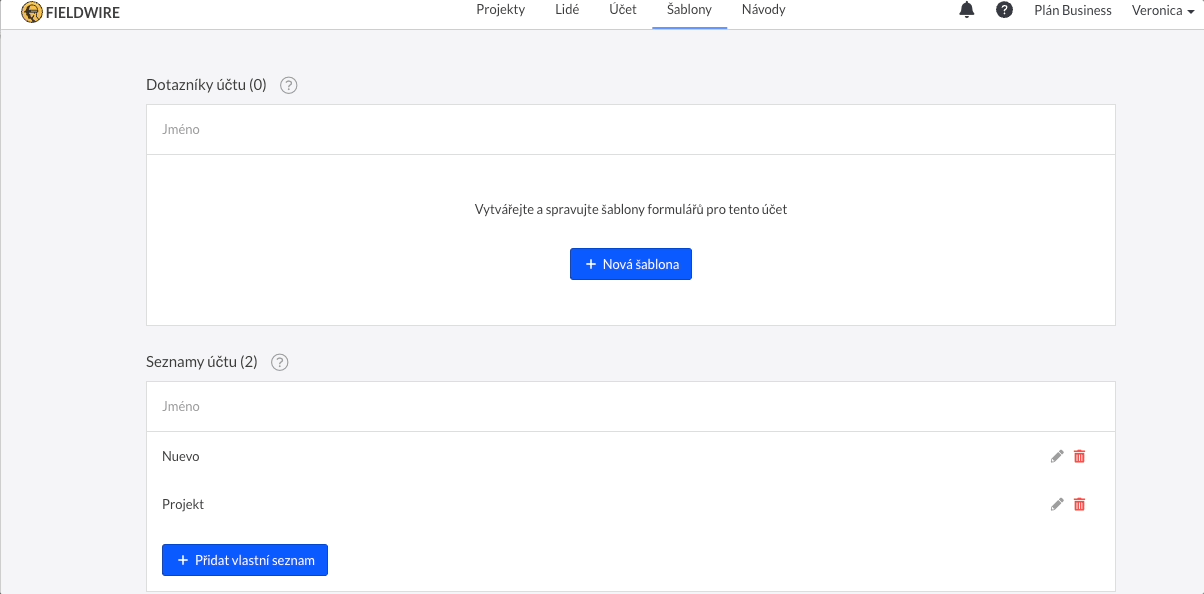Delete the Projekt list with trash icon
This screenshot has width=1204, height=594.
[1079, 504]
